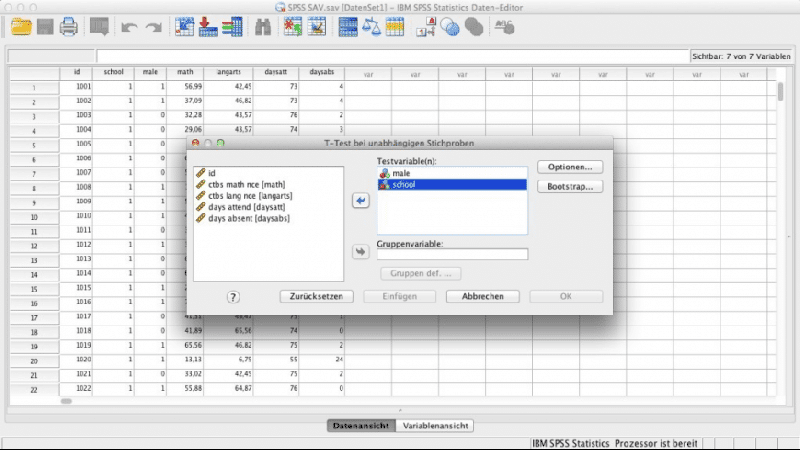Click the undo arrow in the toolbar
Image resolution: width=800 pixels, height=450 pixels.
(x=129, y=27)
